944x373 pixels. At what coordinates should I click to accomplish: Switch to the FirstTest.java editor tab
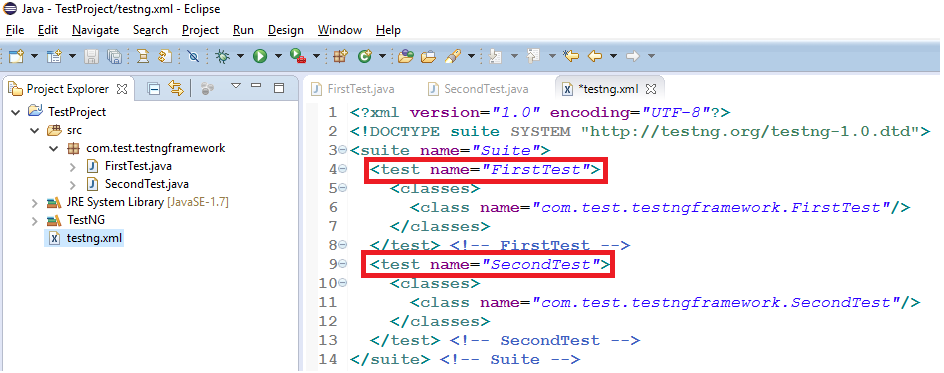coord(353,89)
